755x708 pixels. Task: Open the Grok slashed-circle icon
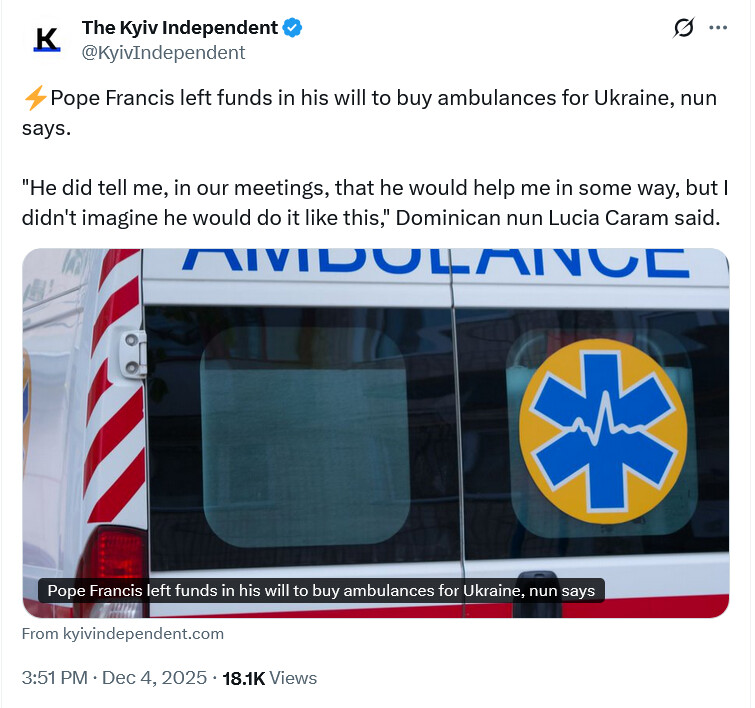tap(684, 27)
